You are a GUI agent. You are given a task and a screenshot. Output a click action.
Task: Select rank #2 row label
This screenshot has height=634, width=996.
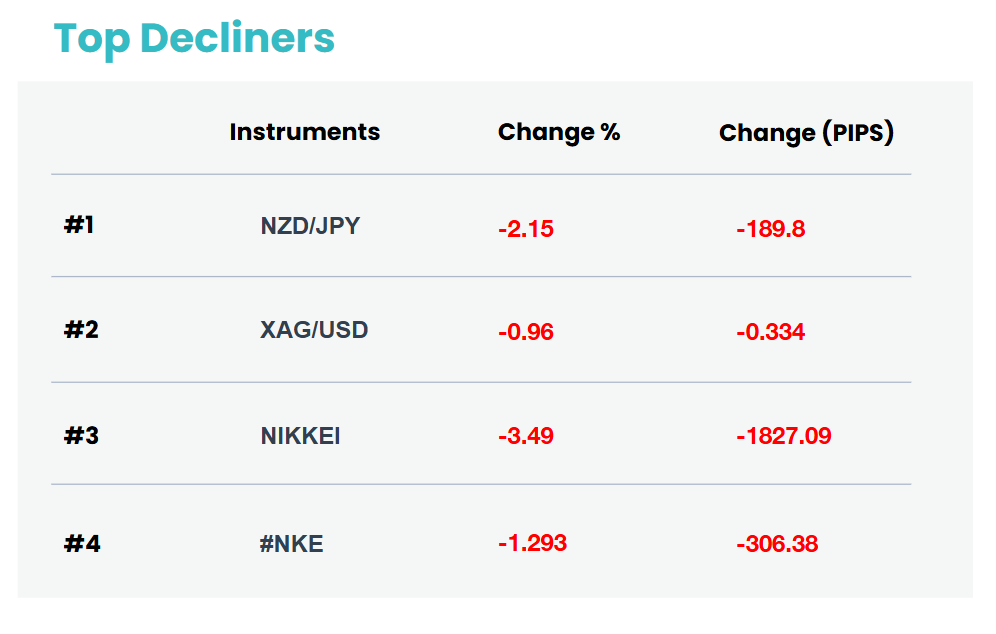(x=81, y=330)
